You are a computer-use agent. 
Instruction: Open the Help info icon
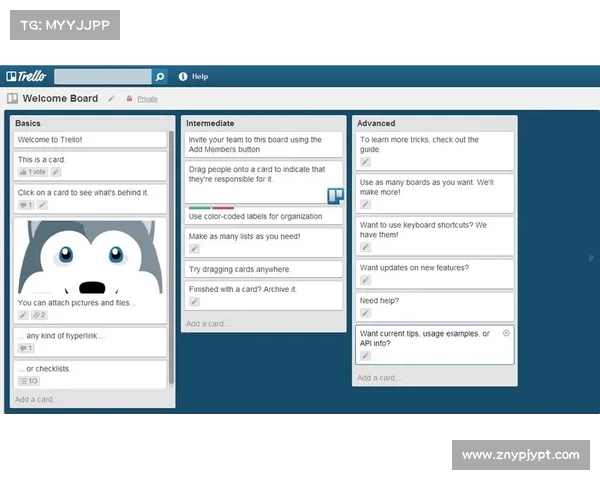coord(182,76)
